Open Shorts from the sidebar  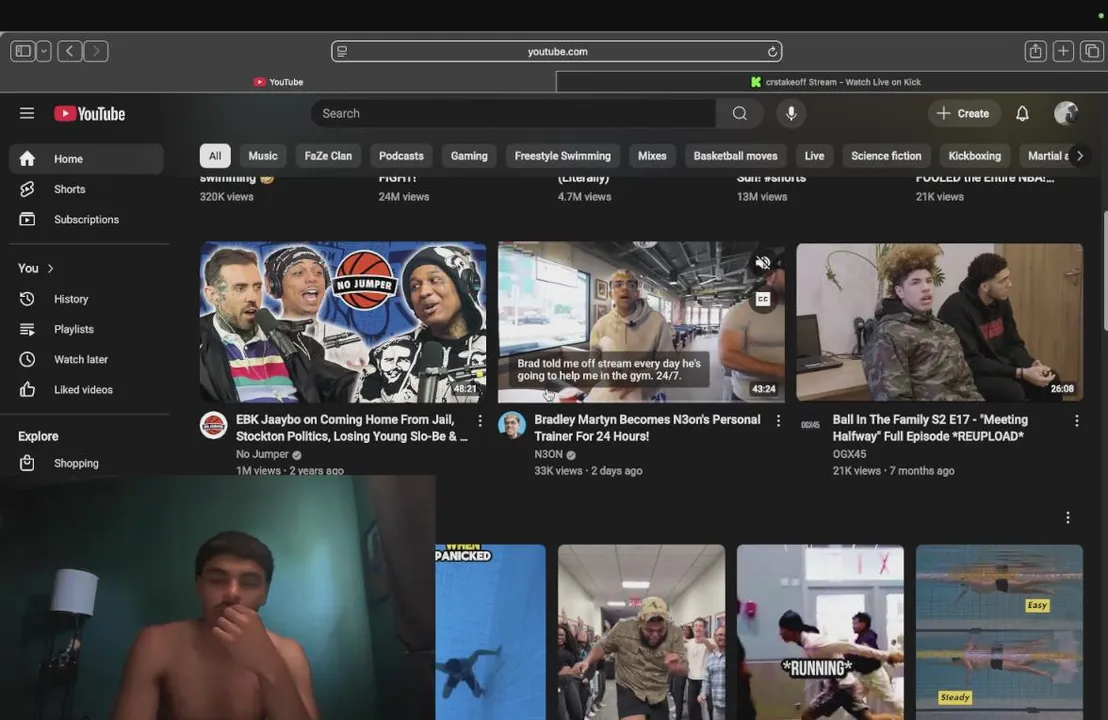coord(86,189)
